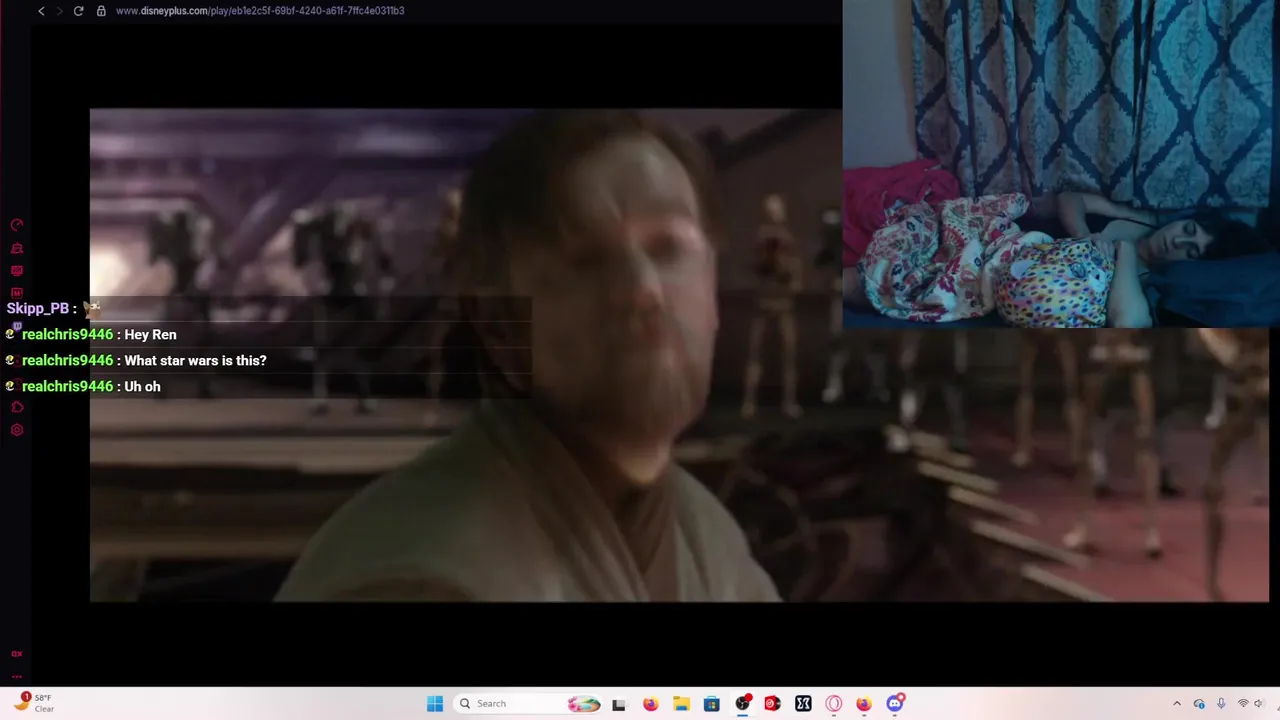Open the Windows Start menu
Screen dimensions: 1280x720
coord(435,704)
